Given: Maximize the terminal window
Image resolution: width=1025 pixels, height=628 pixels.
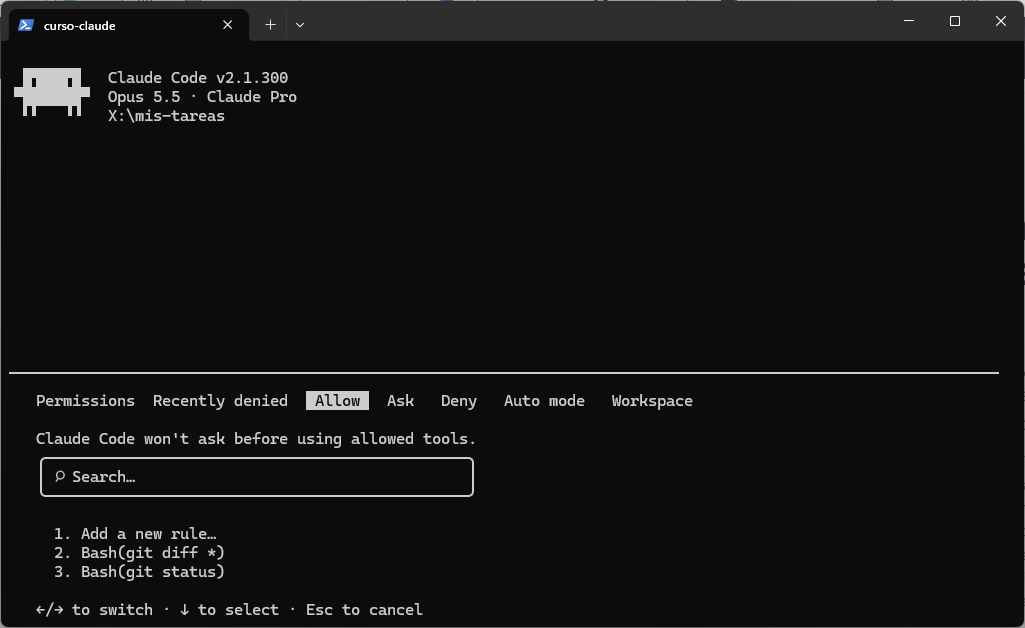Looking at the screenshot, I should [x=954, y=21].
